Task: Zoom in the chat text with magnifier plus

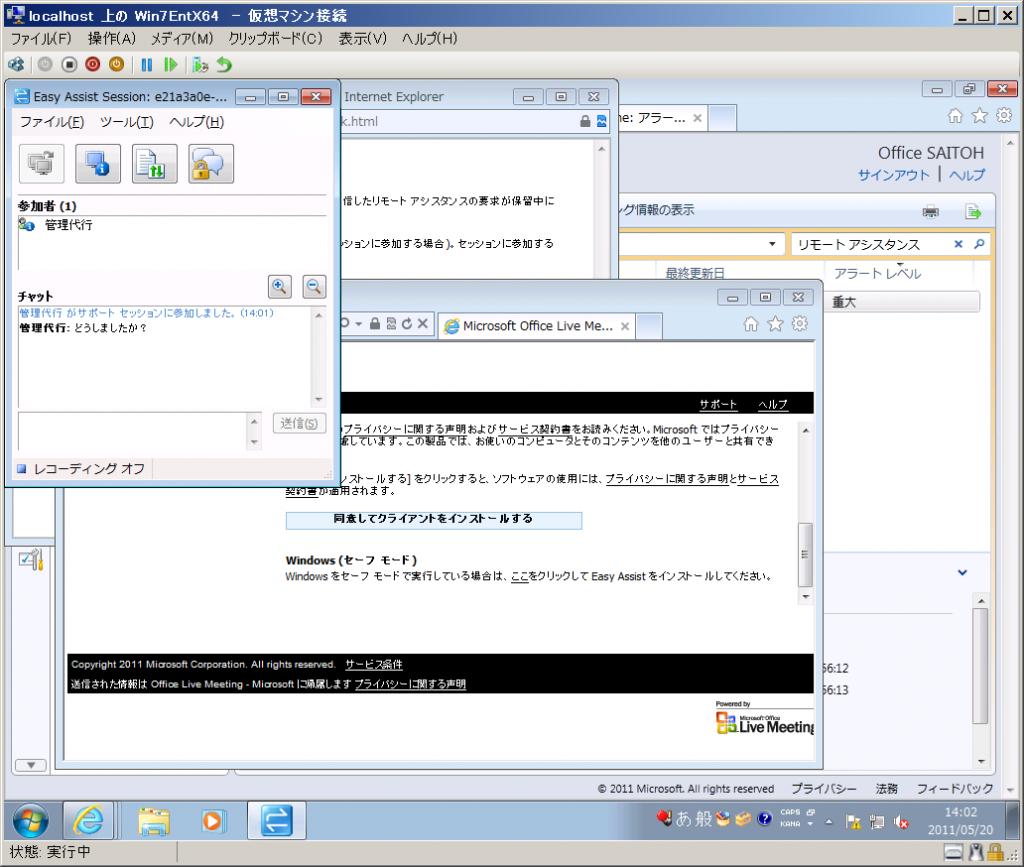Action: point(280,287)
